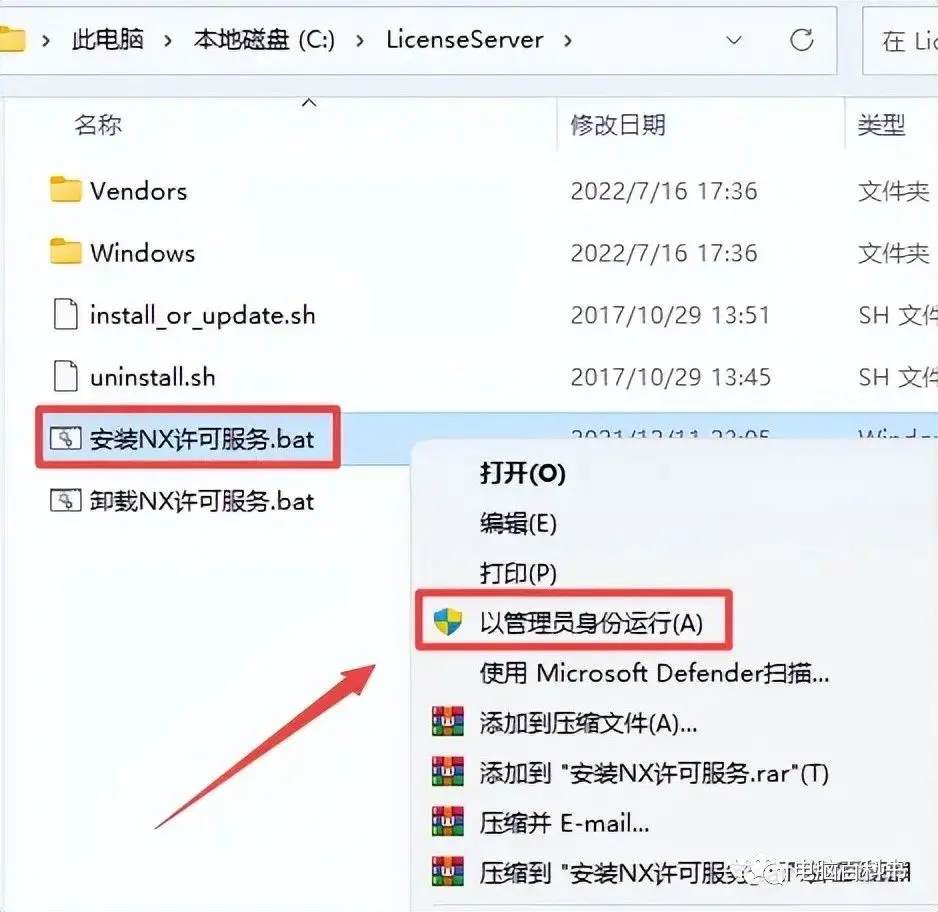Image resolution: width=938 pixels, height=912 pixels.
Task: Choose 打开(O) in the context menu
Action: click(x=523, y=473)
